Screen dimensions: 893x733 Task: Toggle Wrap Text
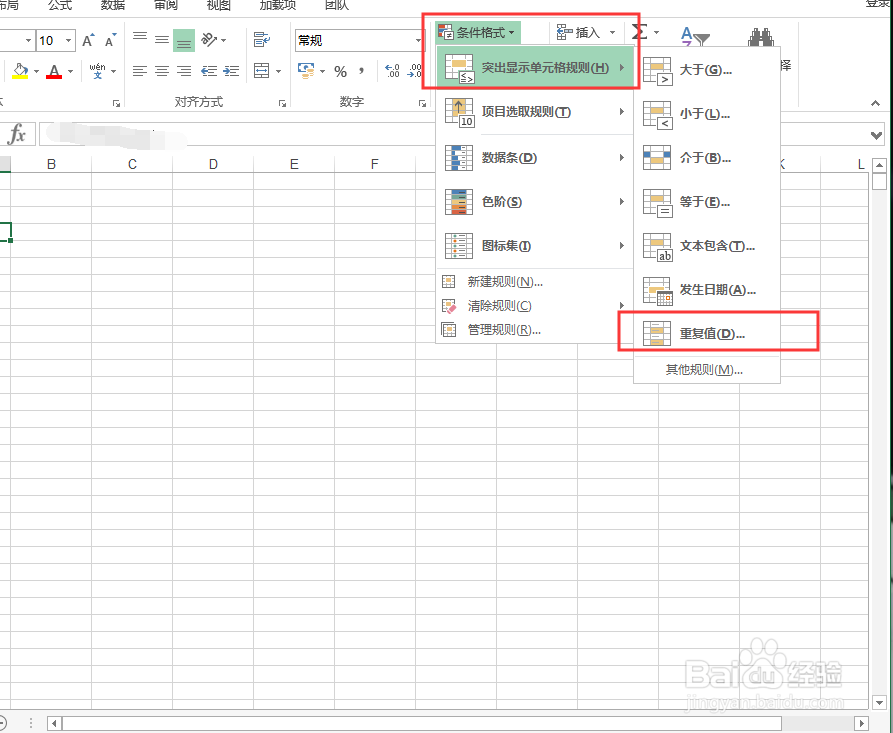pos(262,39)
